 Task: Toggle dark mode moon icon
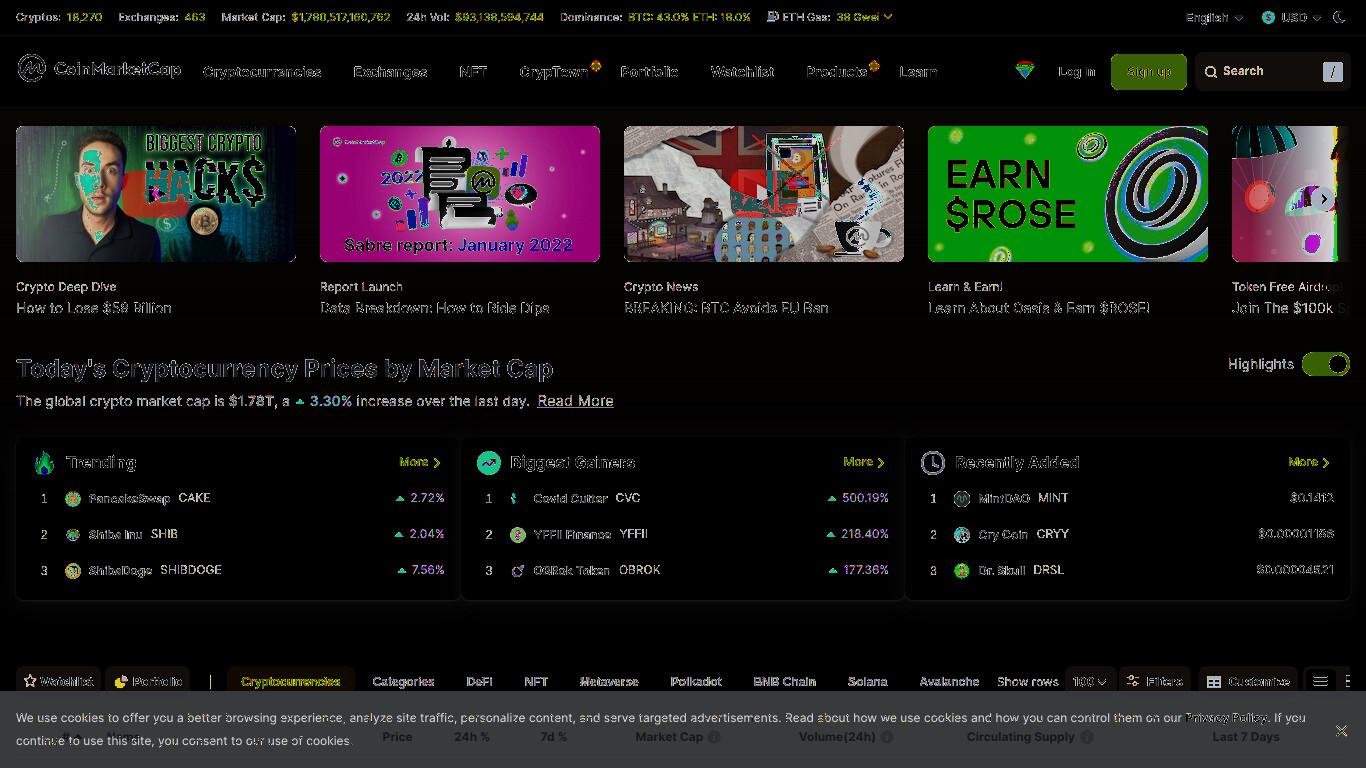[x=1340, y=17]
